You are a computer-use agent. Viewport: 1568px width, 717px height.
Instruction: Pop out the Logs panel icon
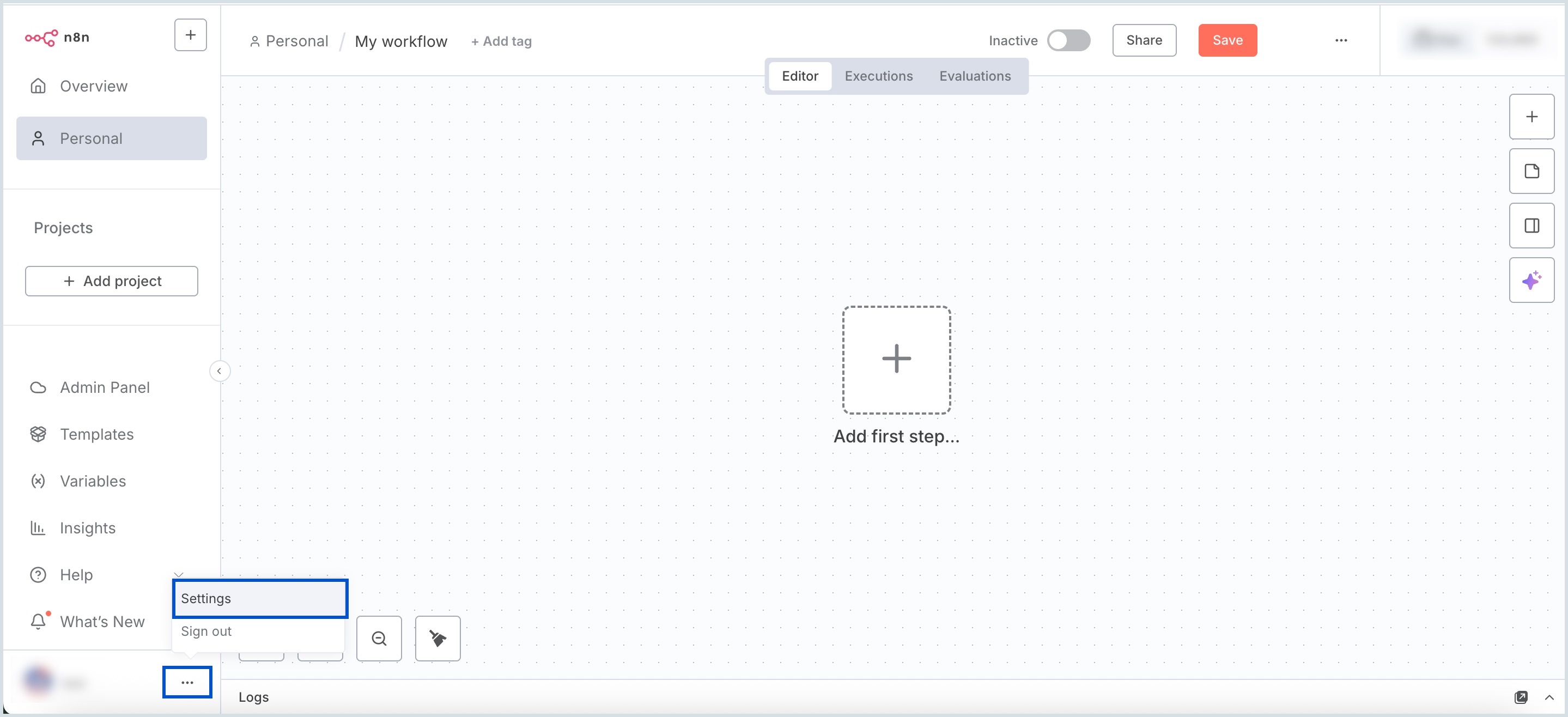pyautogui.click(x=1521, y=697)
